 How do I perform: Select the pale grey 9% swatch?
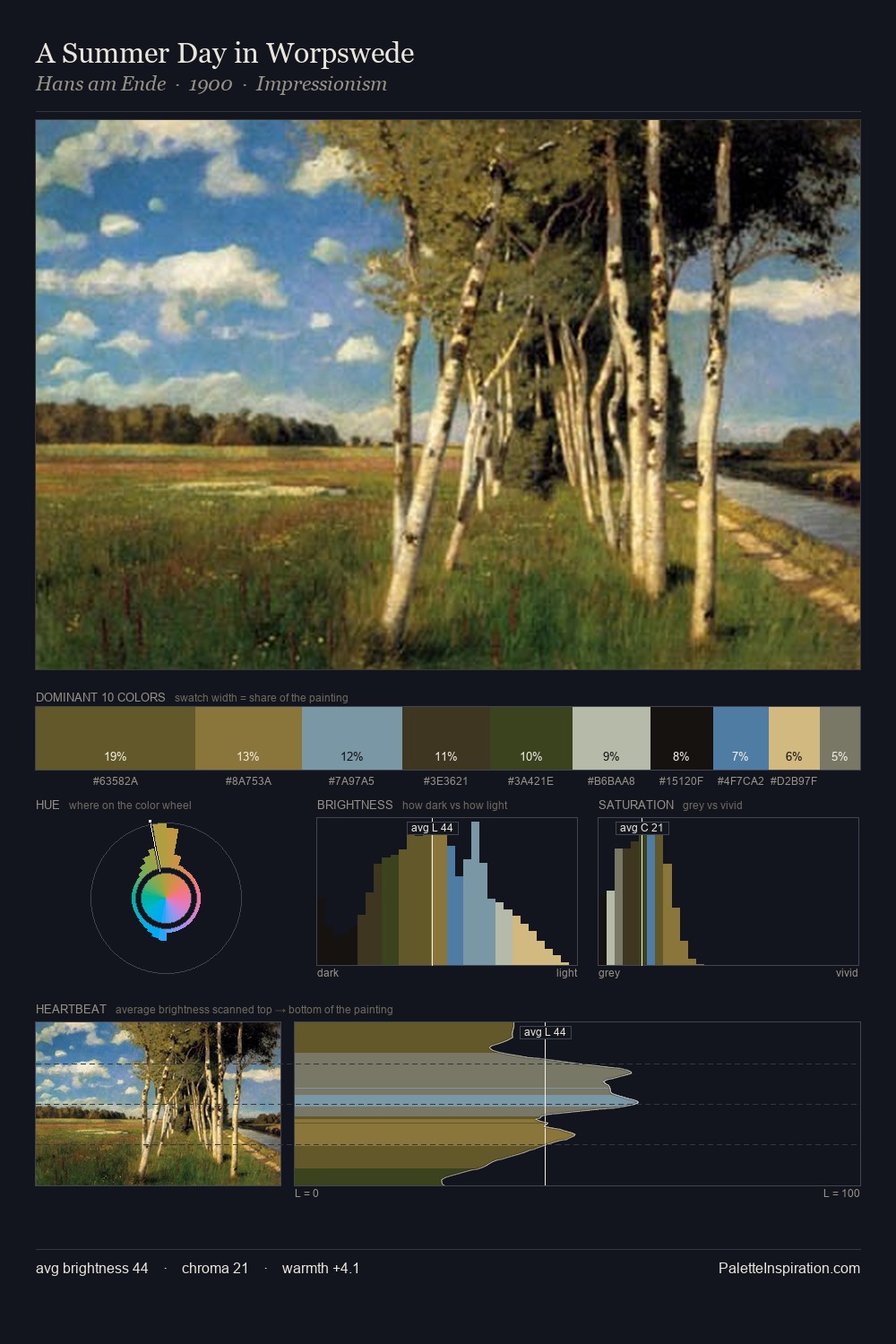(x=611, y=738)
